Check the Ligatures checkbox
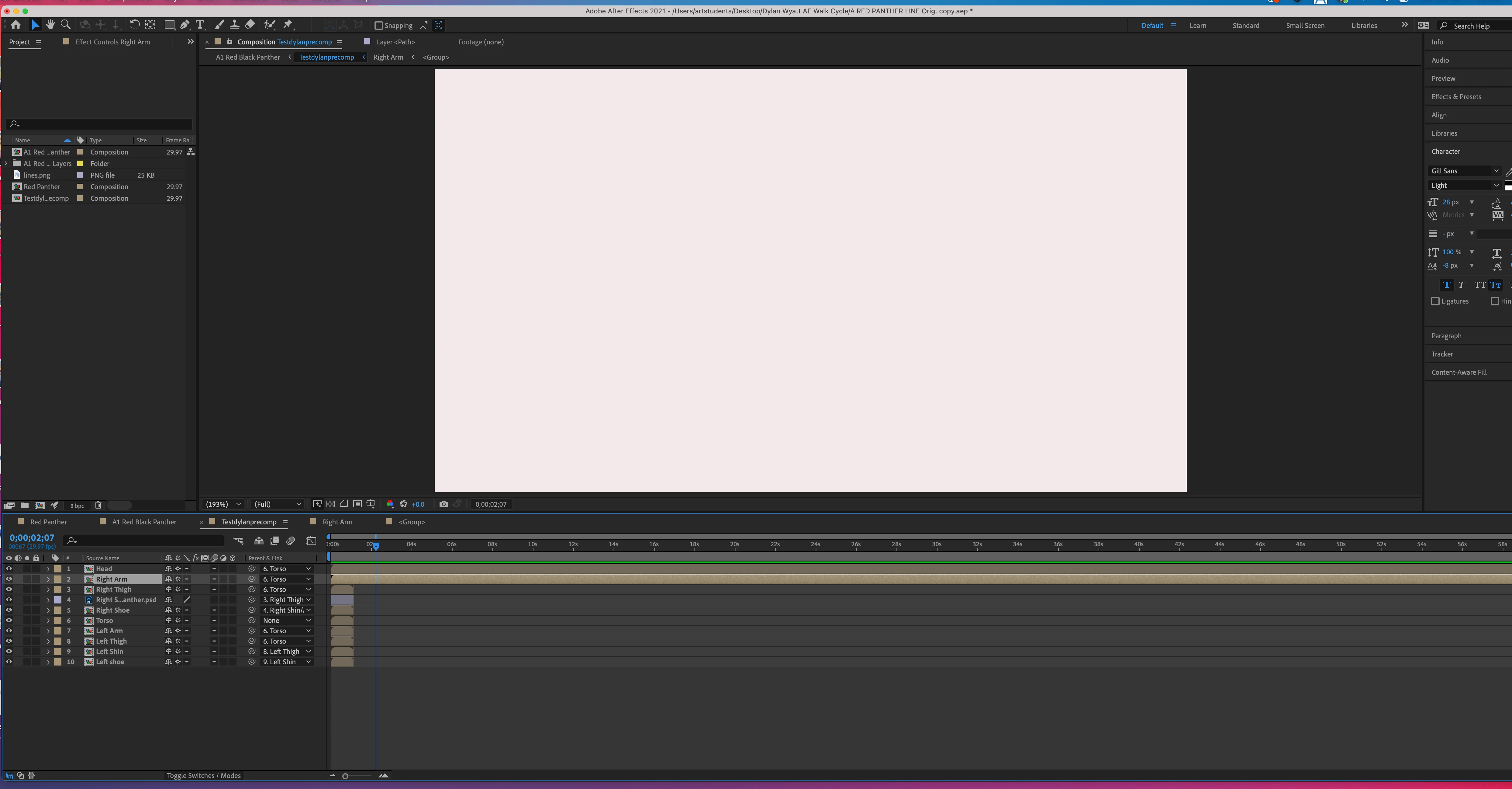The image size is (1512, 789). pos(1436,301)
